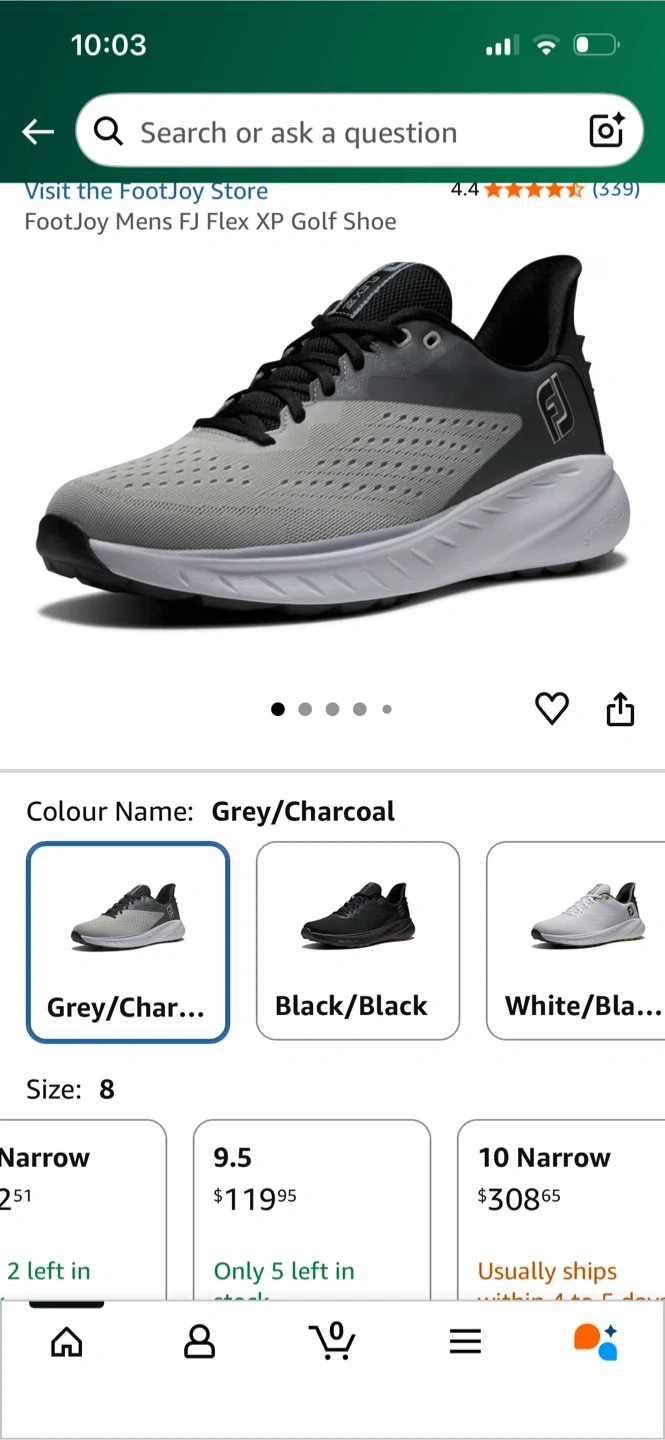Focus the search or ask question field

pos(359,131)
